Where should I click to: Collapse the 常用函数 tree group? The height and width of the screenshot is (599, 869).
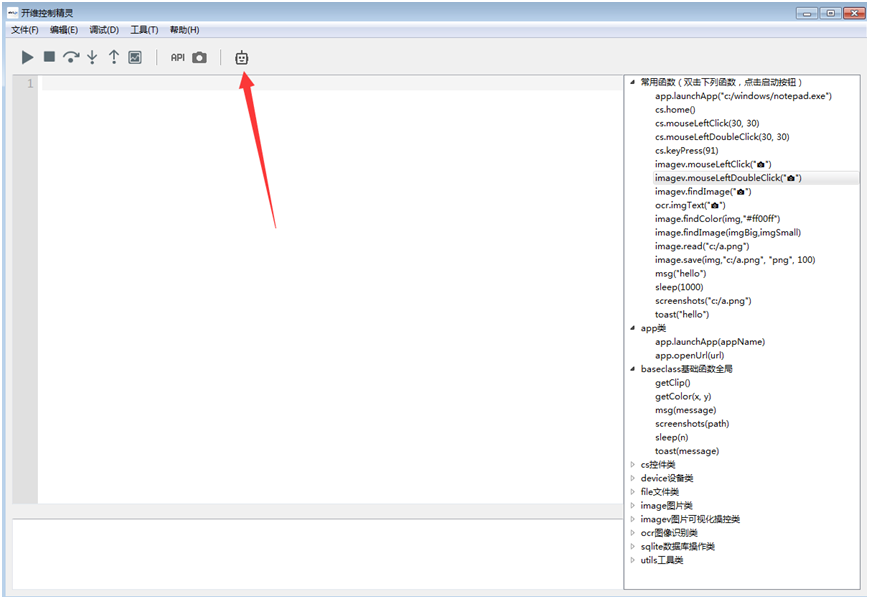(632, 82)
